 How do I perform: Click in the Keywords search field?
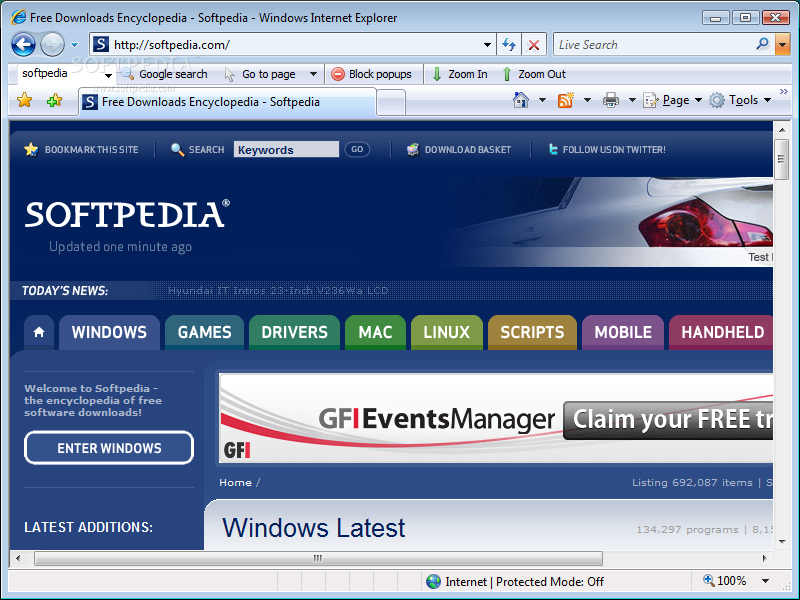286,150
